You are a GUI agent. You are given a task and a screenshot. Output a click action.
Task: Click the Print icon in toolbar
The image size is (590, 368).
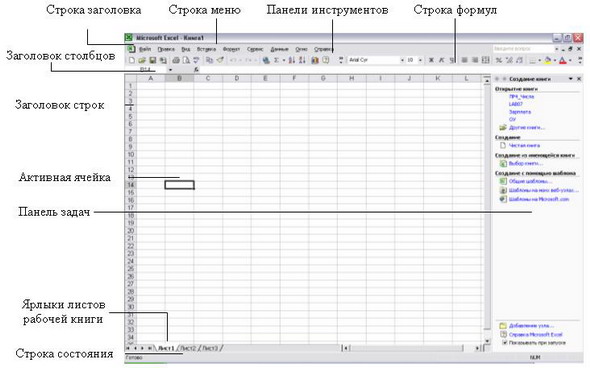click(x=176, y=60)
